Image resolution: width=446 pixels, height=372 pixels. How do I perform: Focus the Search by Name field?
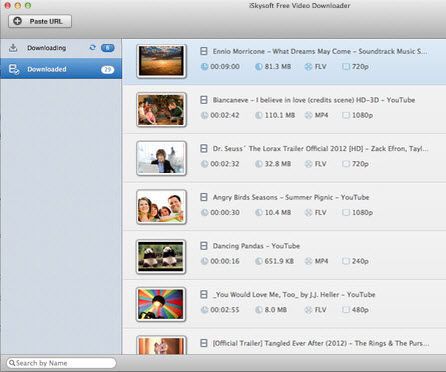tap(61, 363)
